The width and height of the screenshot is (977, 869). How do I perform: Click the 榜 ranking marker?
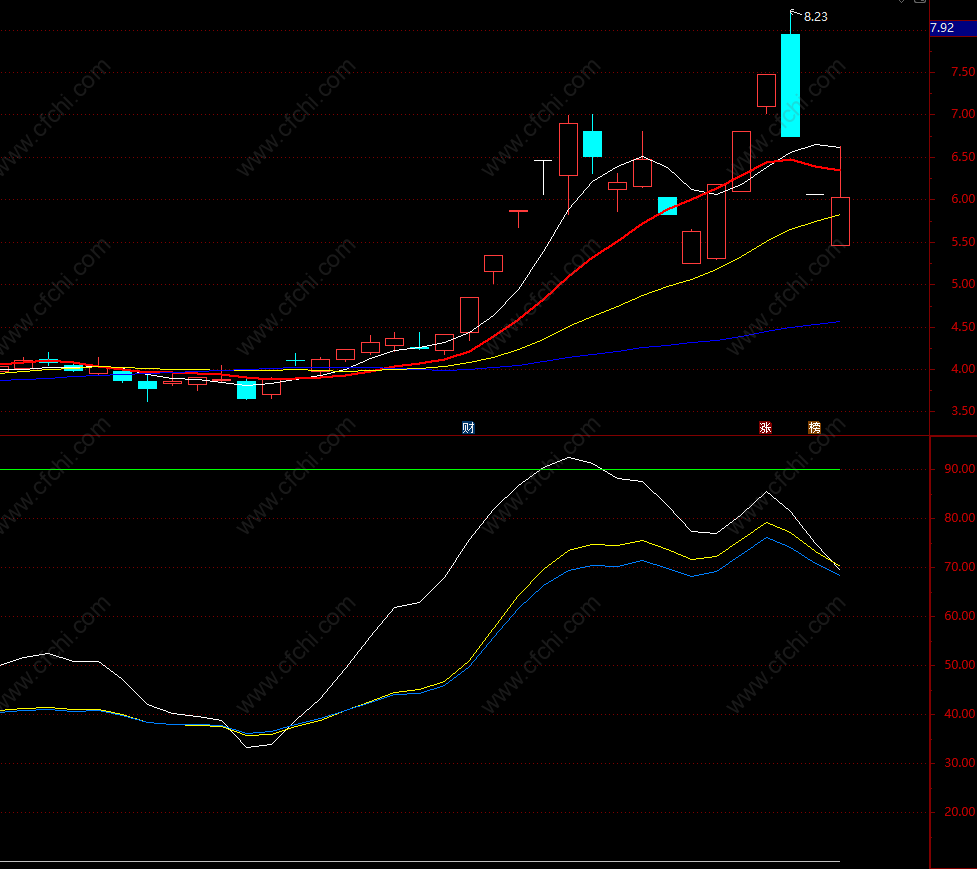pos(814,427)
